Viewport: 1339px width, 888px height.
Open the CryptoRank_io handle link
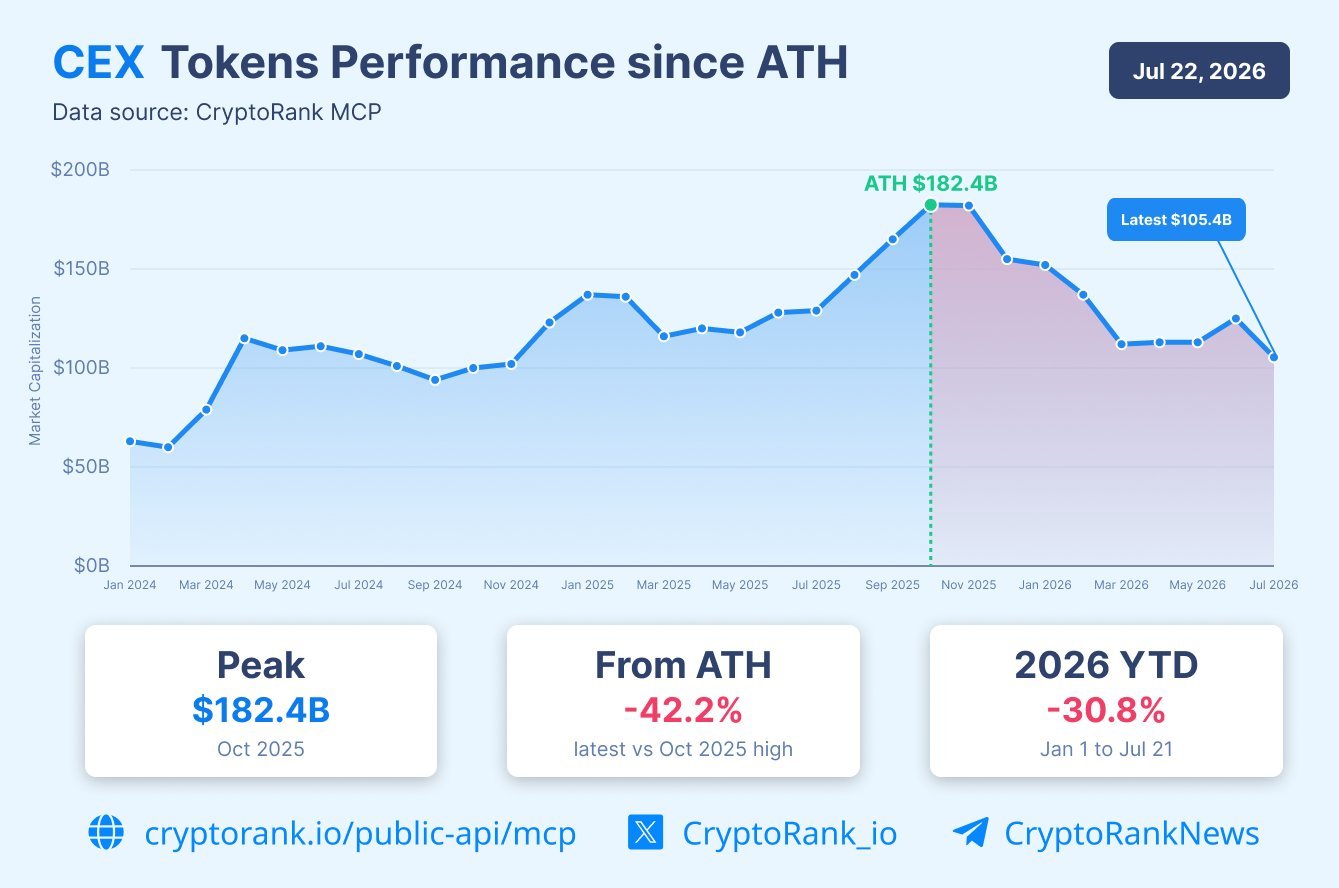(x=790, y=833)
